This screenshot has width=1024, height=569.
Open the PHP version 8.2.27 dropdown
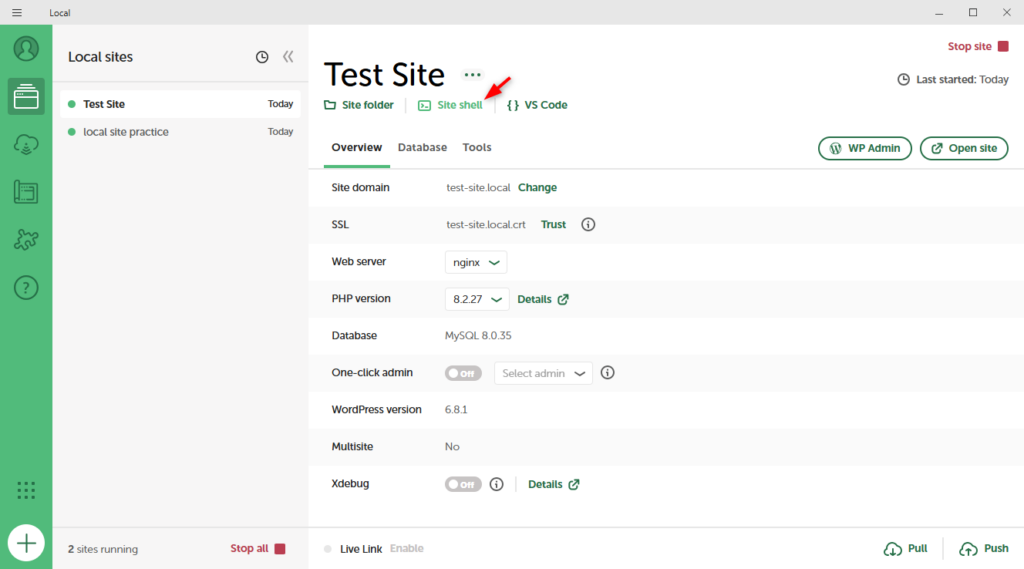pos(477,299)
